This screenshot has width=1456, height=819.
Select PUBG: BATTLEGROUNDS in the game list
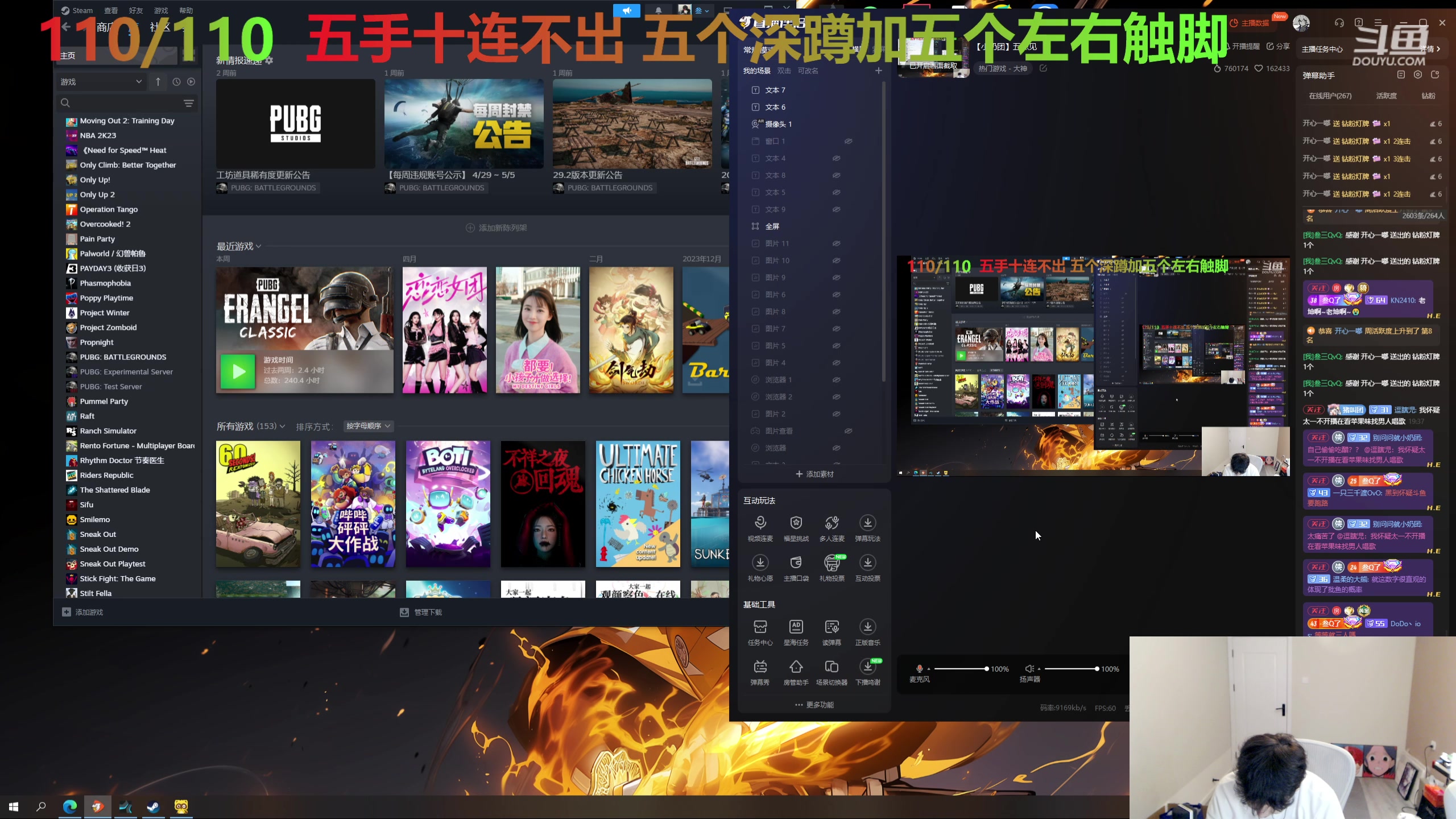pyautogui.click(x=123, y=357)
